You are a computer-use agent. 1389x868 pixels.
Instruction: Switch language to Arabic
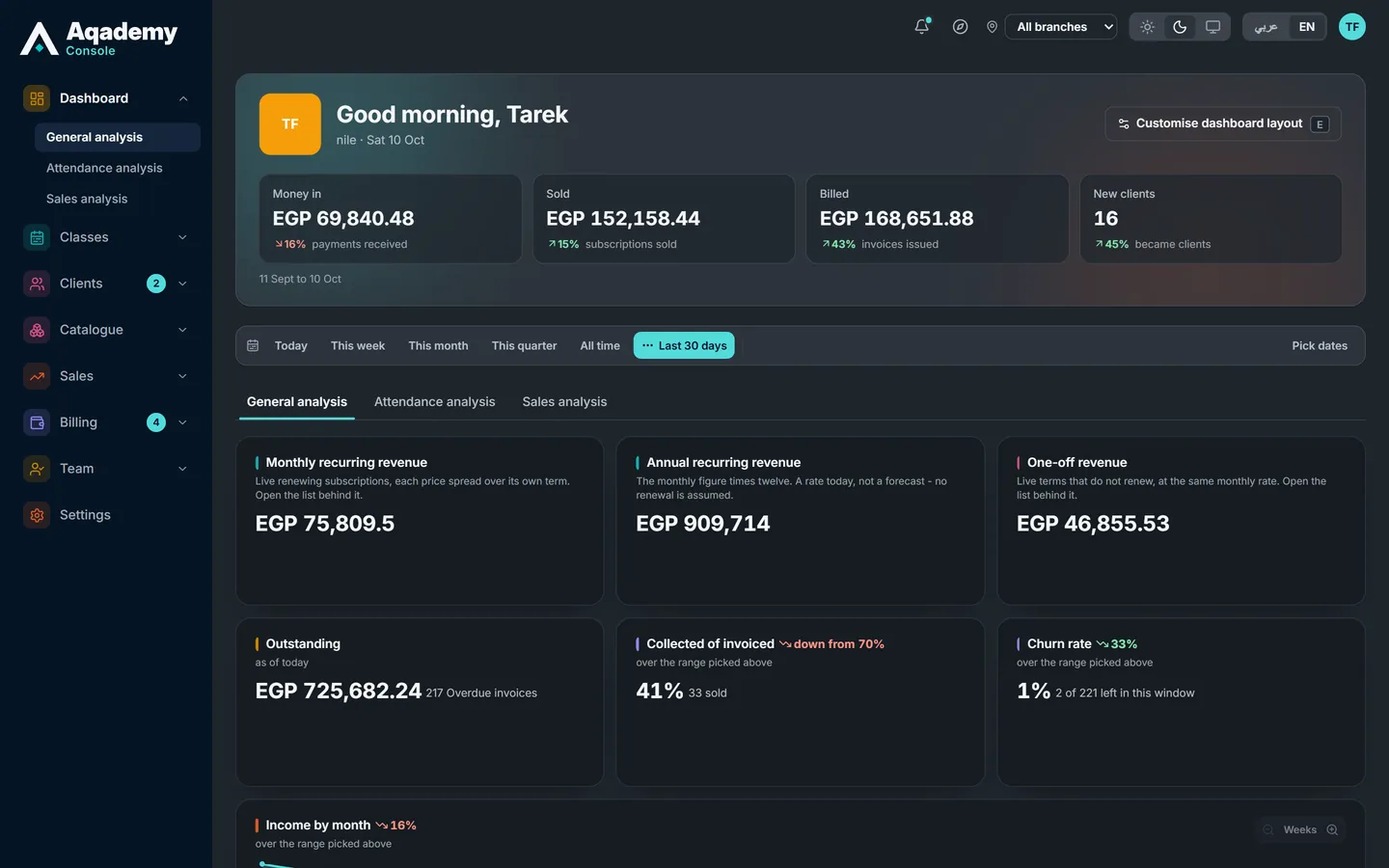coord(1266,27)
